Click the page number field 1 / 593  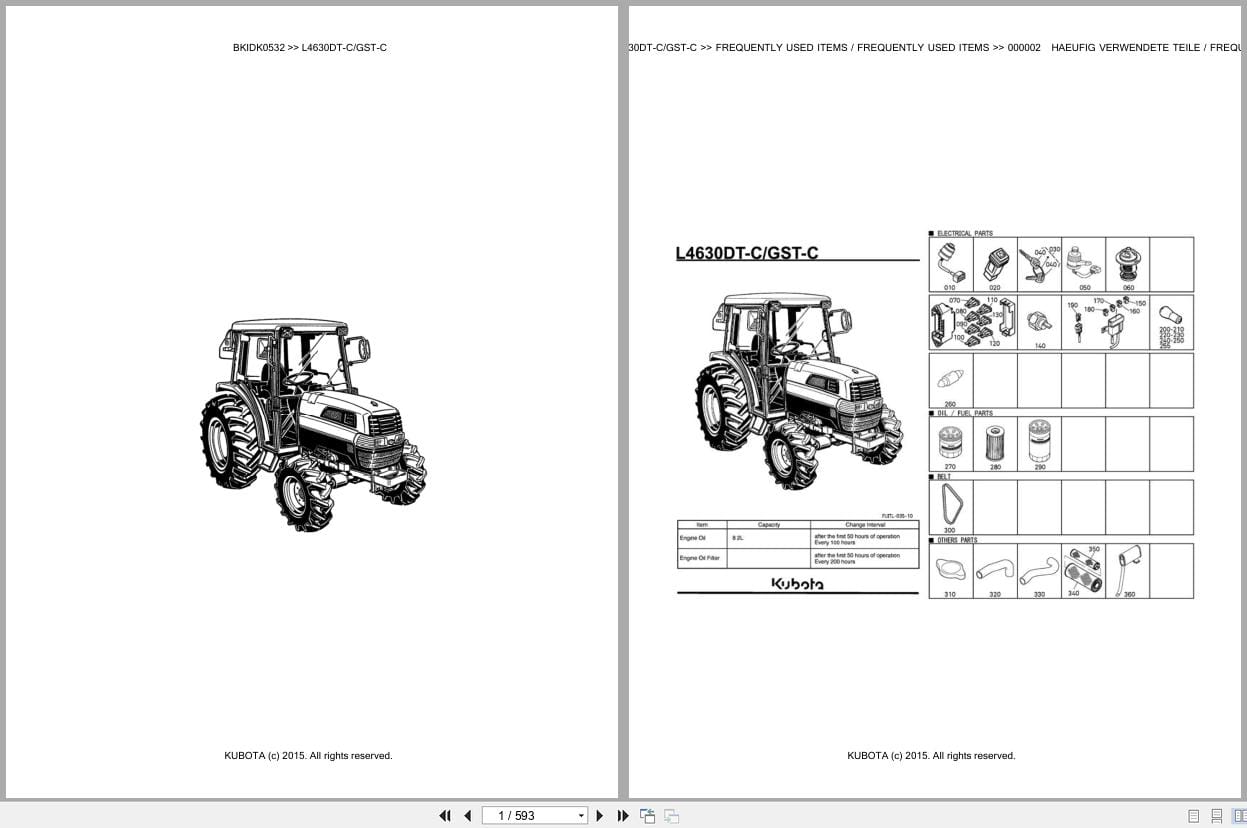pos(535,816)
